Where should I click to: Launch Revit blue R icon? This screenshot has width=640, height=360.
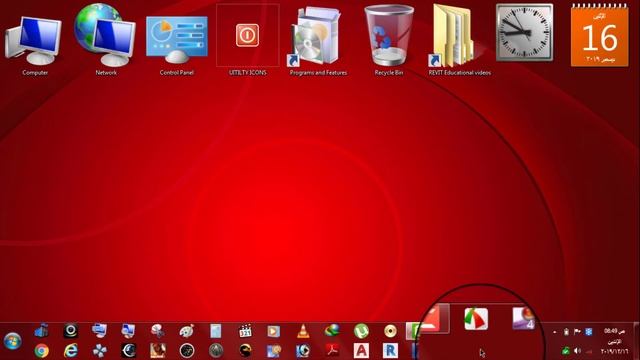[390, 351]
